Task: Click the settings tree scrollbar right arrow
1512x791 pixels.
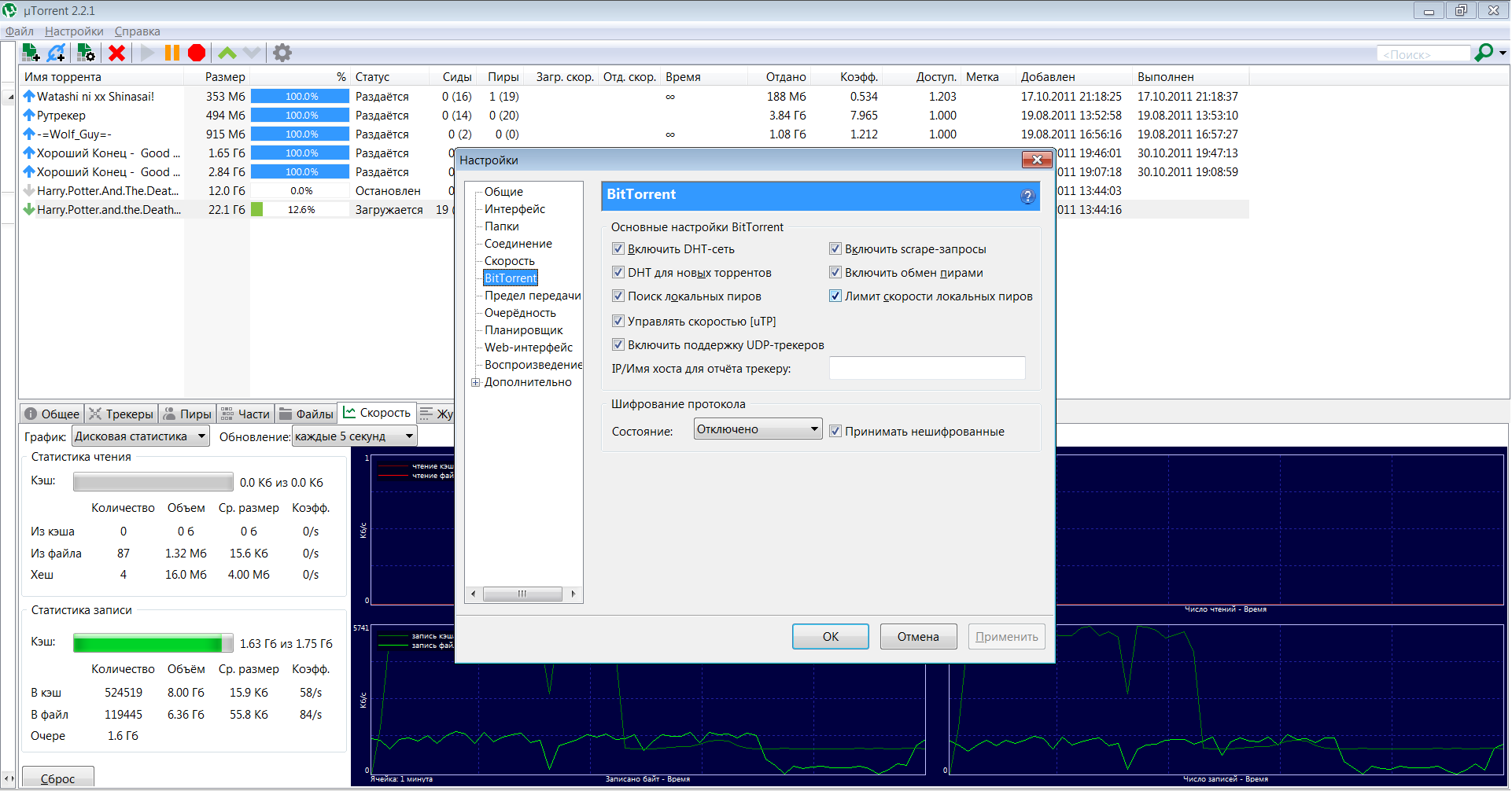Action: click(573, 594)
